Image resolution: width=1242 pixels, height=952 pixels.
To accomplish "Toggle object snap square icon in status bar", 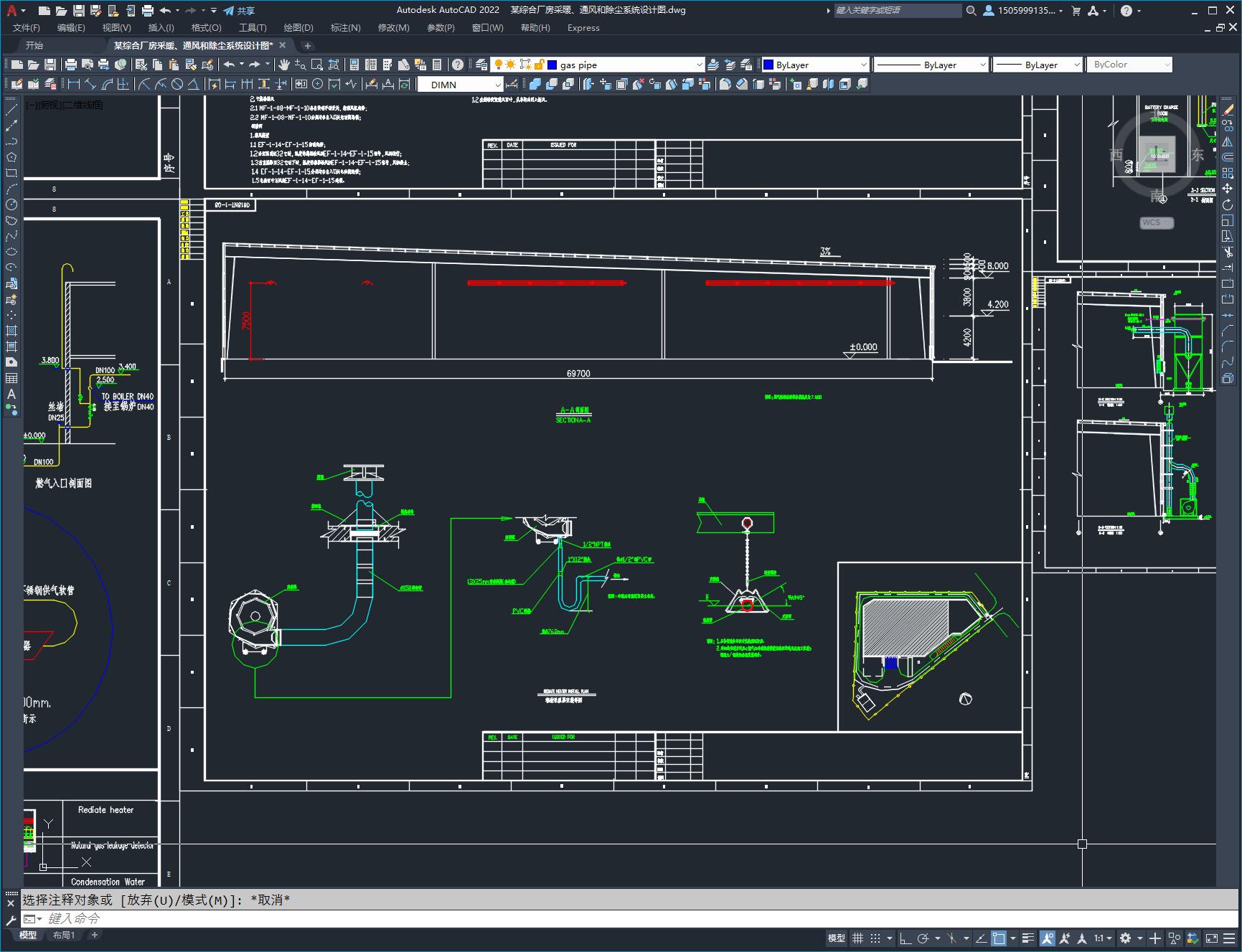I will point(999,938).
